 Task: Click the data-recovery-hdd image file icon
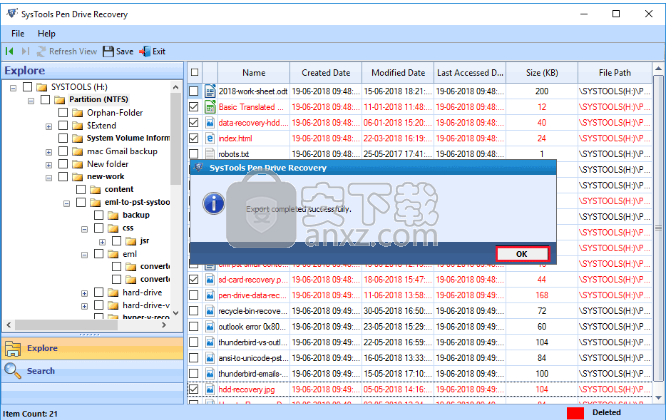210,123
